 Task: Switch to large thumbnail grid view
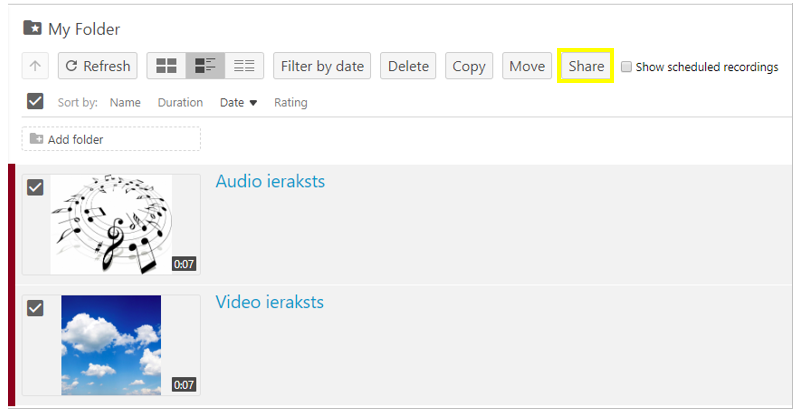tap(166, 66)
